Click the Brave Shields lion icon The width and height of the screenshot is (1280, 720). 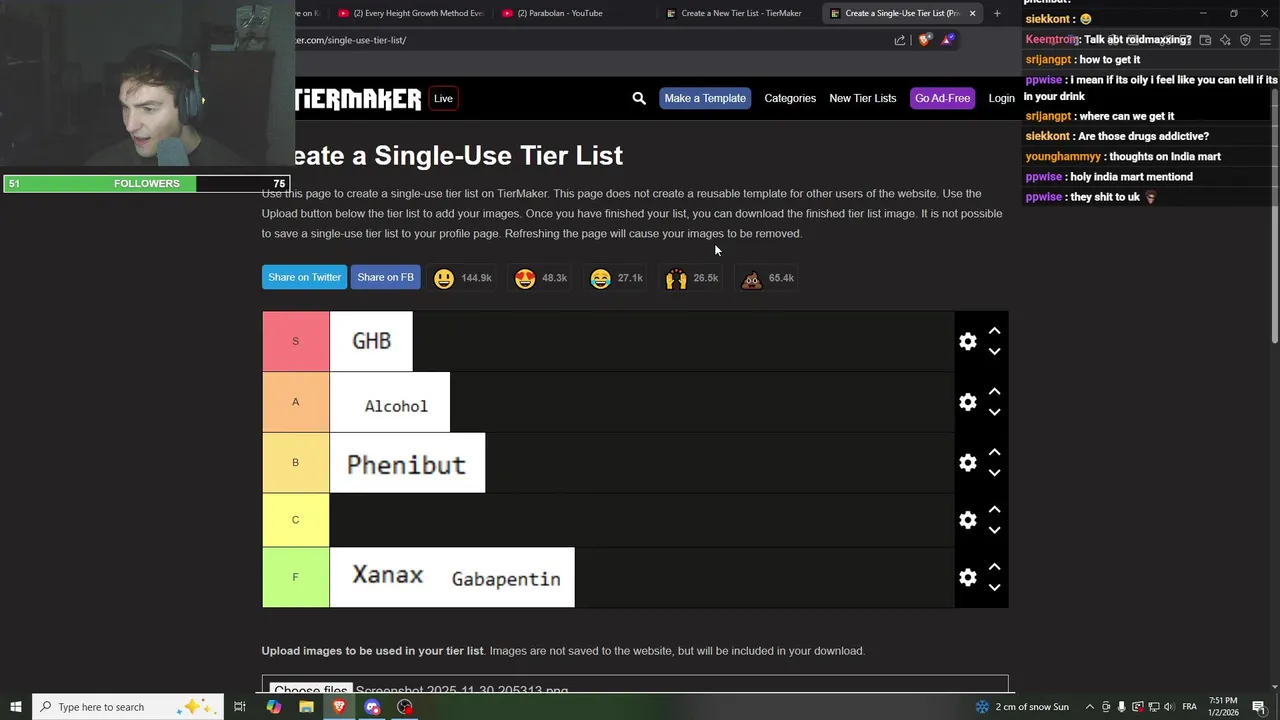pos(925,40)
